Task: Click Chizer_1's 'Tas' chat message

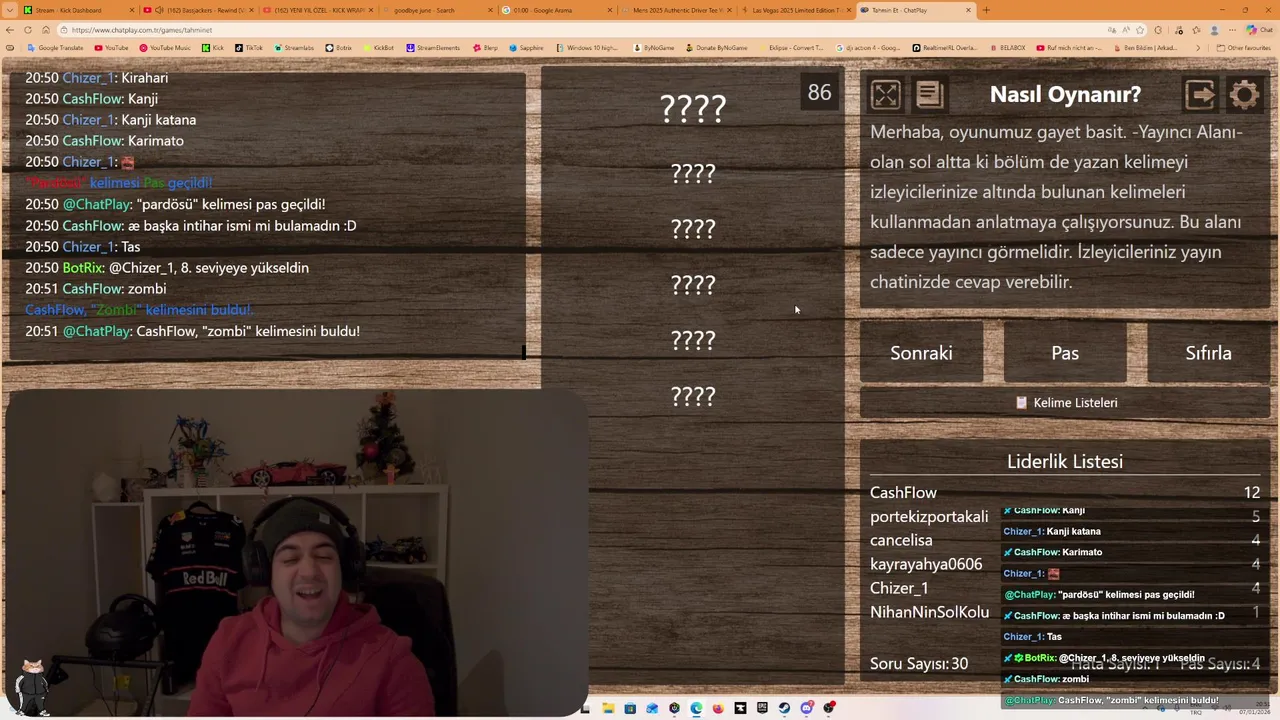Action: pyautogui.click(x=82, y=247)
